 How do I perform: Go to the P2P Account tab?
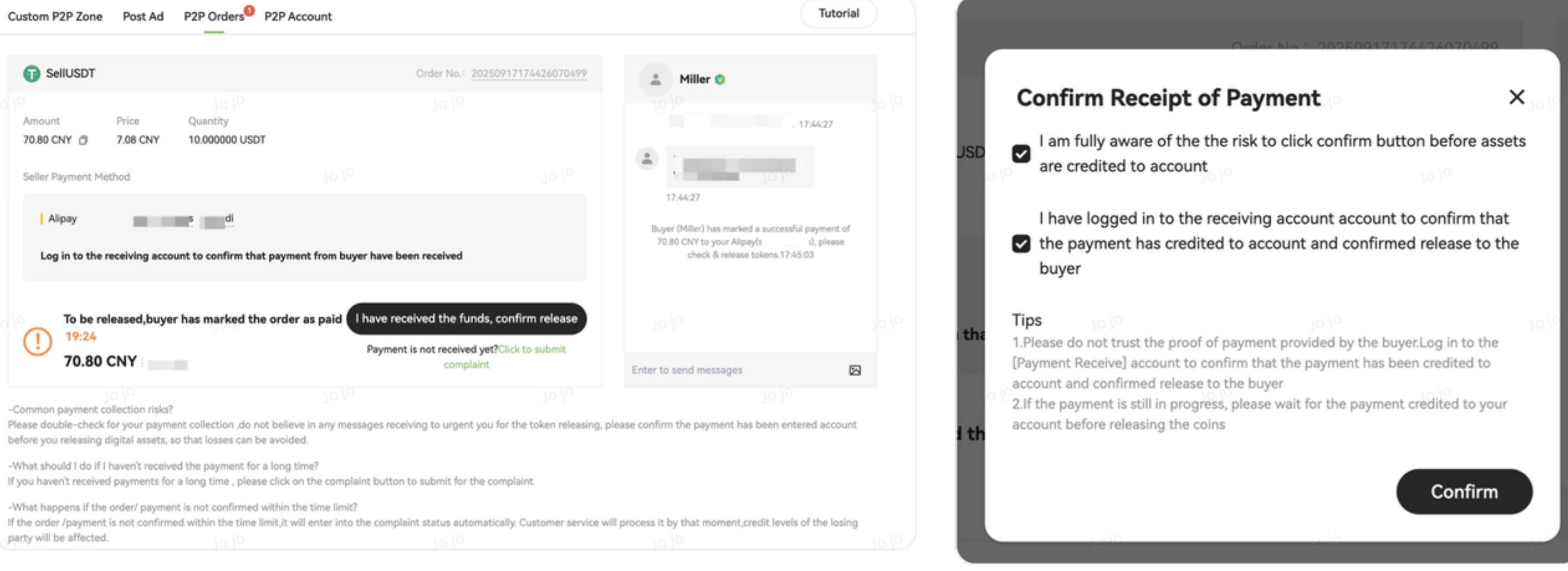pyautogui.click(x=298, y=17)
